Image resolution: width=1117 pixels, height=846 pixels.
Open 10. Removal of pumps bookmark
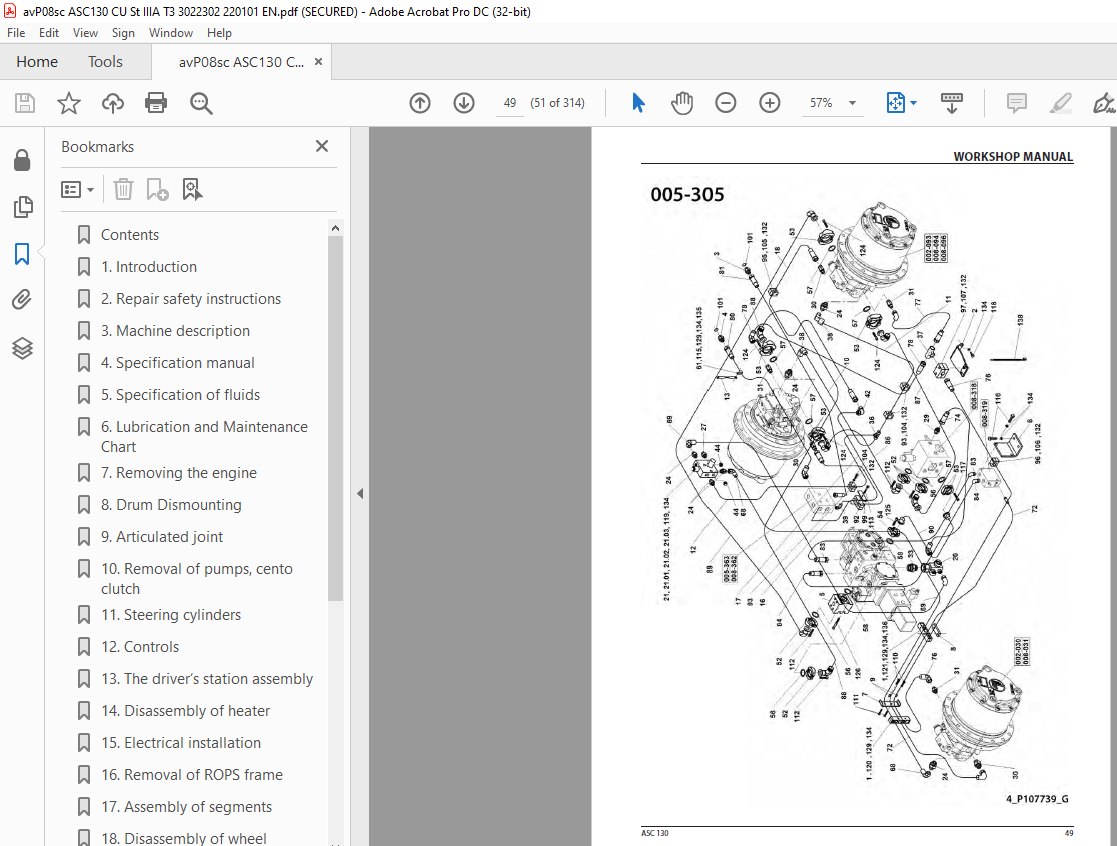tap(197, 579)
